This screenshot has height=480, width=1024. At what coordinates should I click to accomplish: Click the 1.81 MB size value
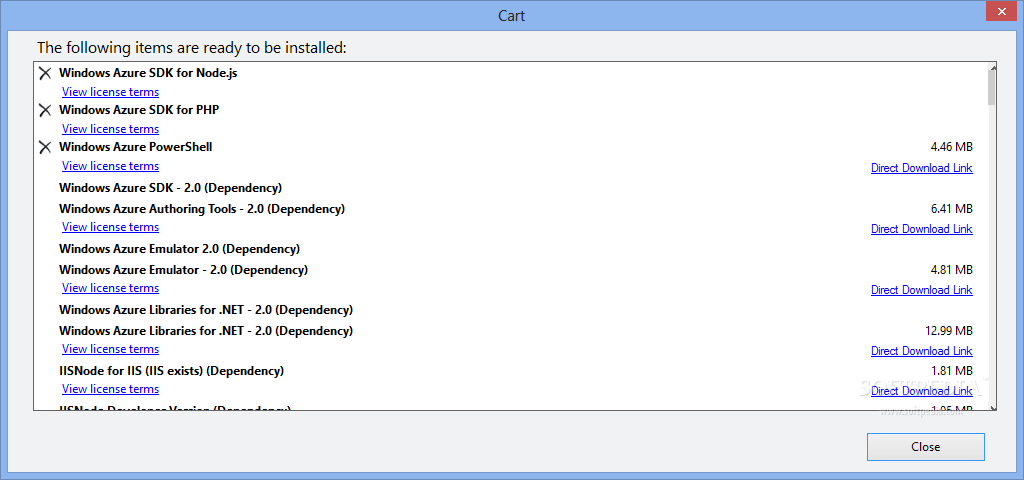pos(952,371)
